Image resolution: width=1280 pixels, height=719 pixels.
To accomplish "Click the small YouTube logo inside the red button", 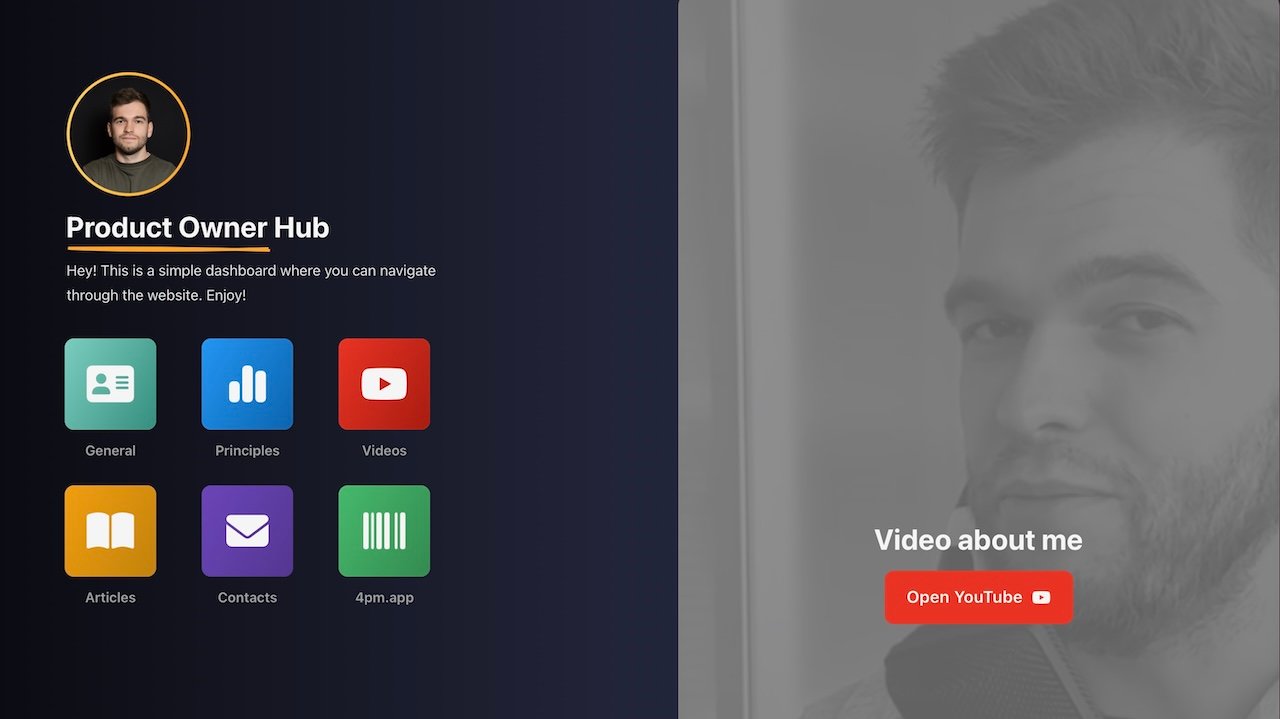I will tap(1041, 597).
